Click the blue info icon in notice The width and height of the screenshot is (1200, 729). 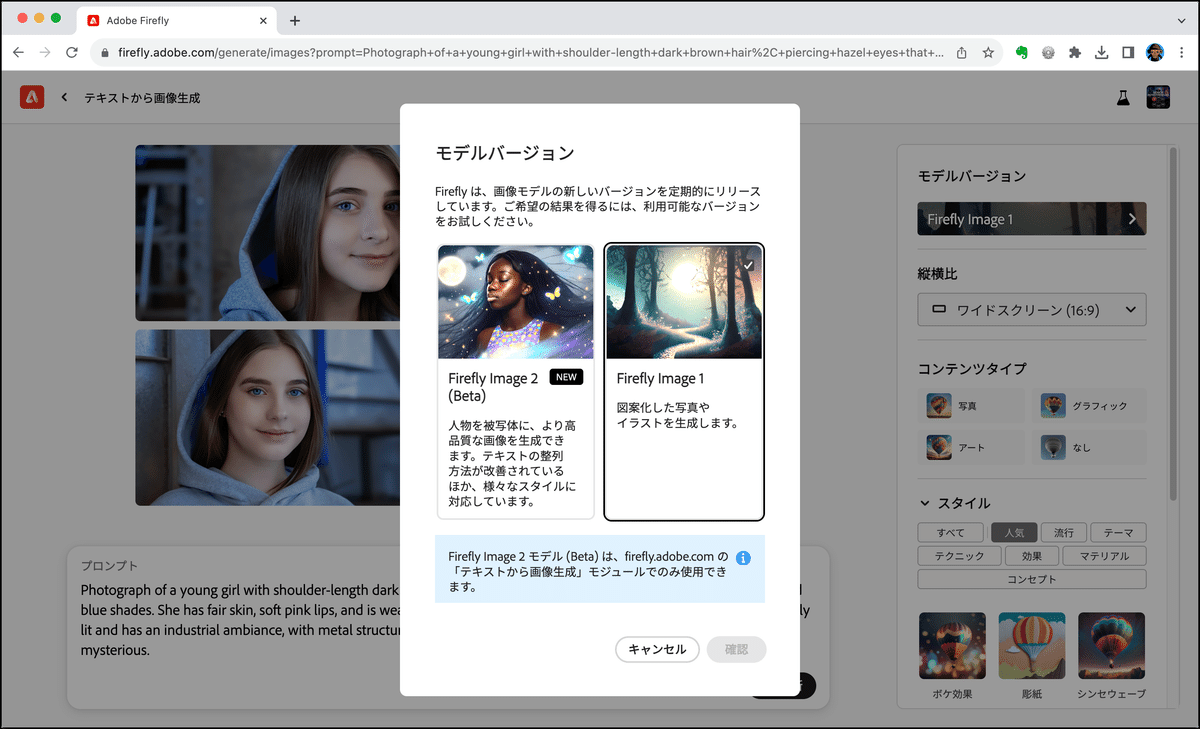tap(743, 558)
